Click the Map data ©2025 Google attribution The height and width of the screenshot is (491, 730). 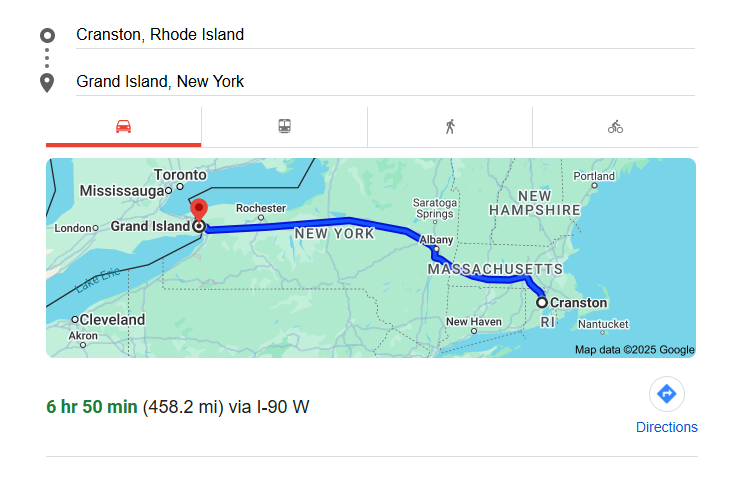634,349
